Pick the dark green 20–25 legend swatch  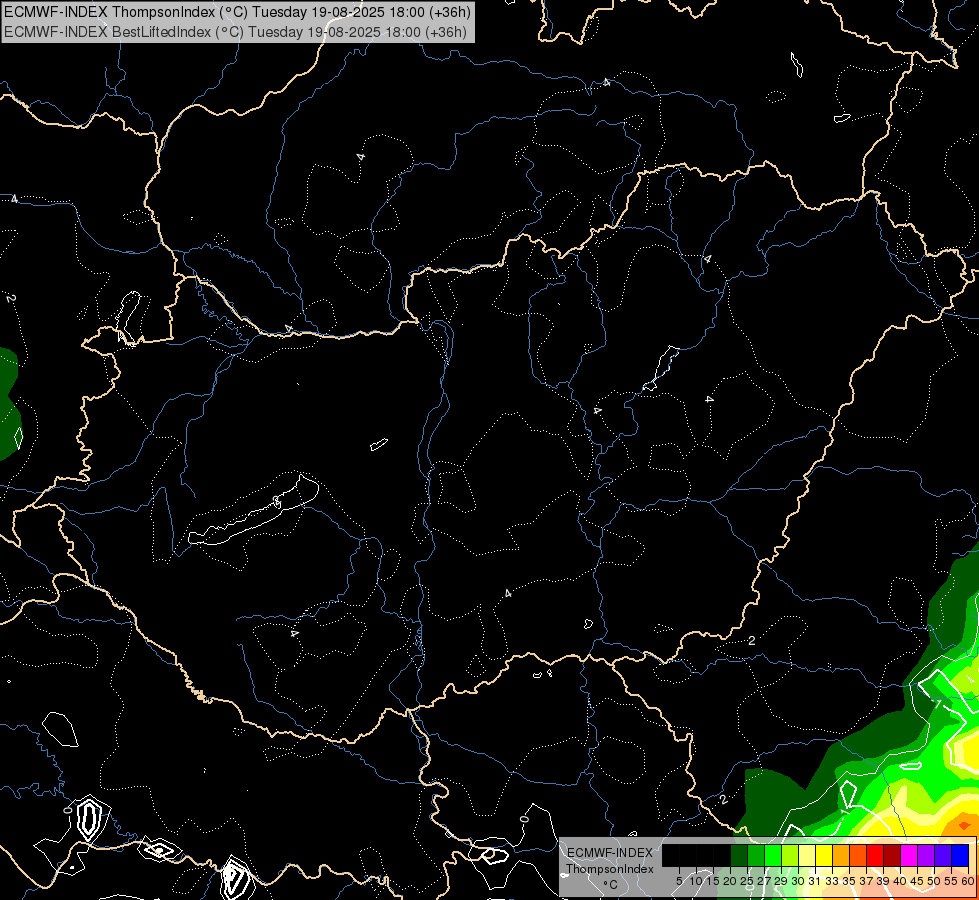[x=739, y=855]
